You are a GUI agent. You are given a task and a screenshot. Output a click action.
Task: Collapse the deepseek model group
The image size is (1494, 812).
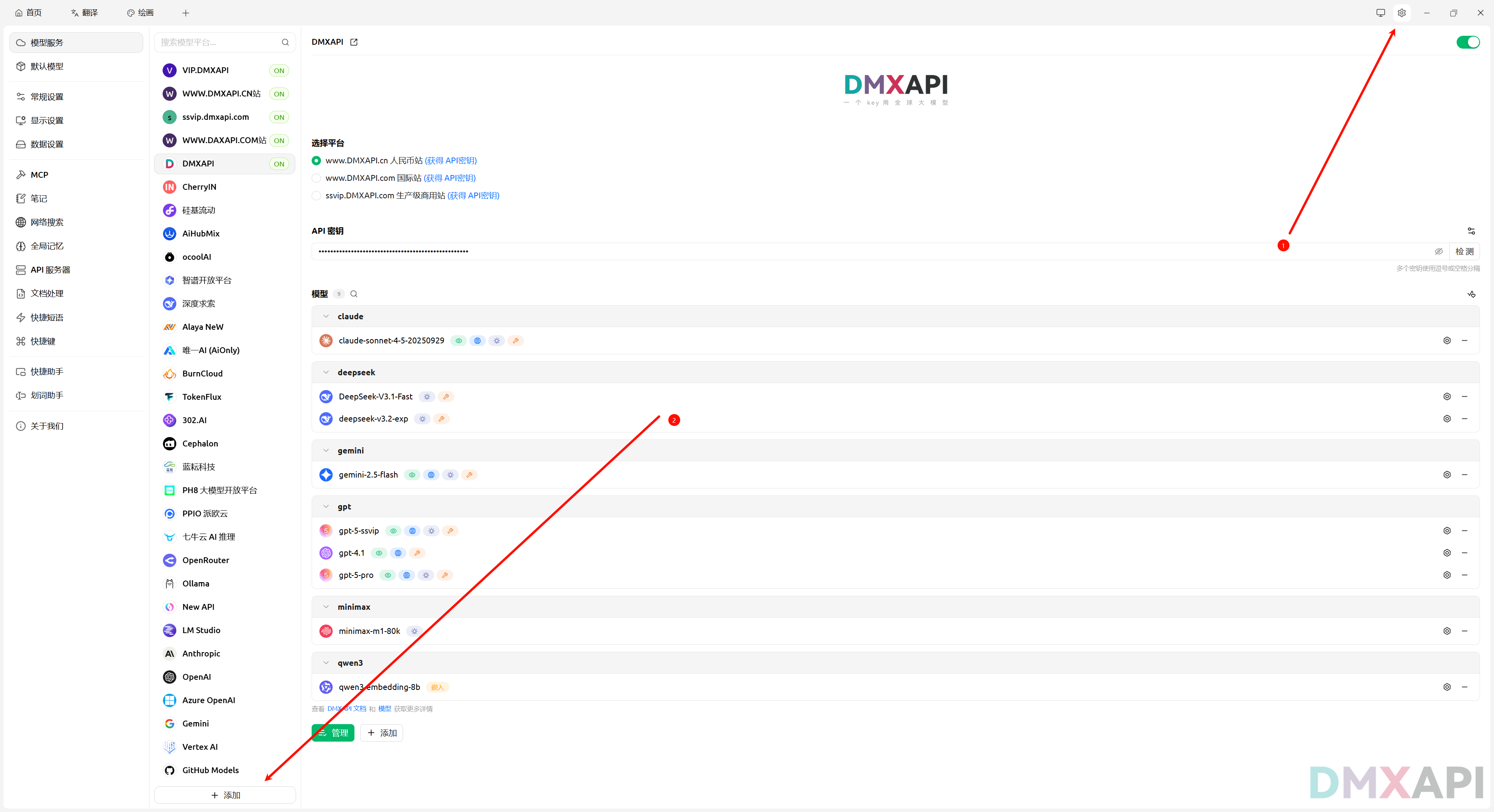[x=326, y=373]
